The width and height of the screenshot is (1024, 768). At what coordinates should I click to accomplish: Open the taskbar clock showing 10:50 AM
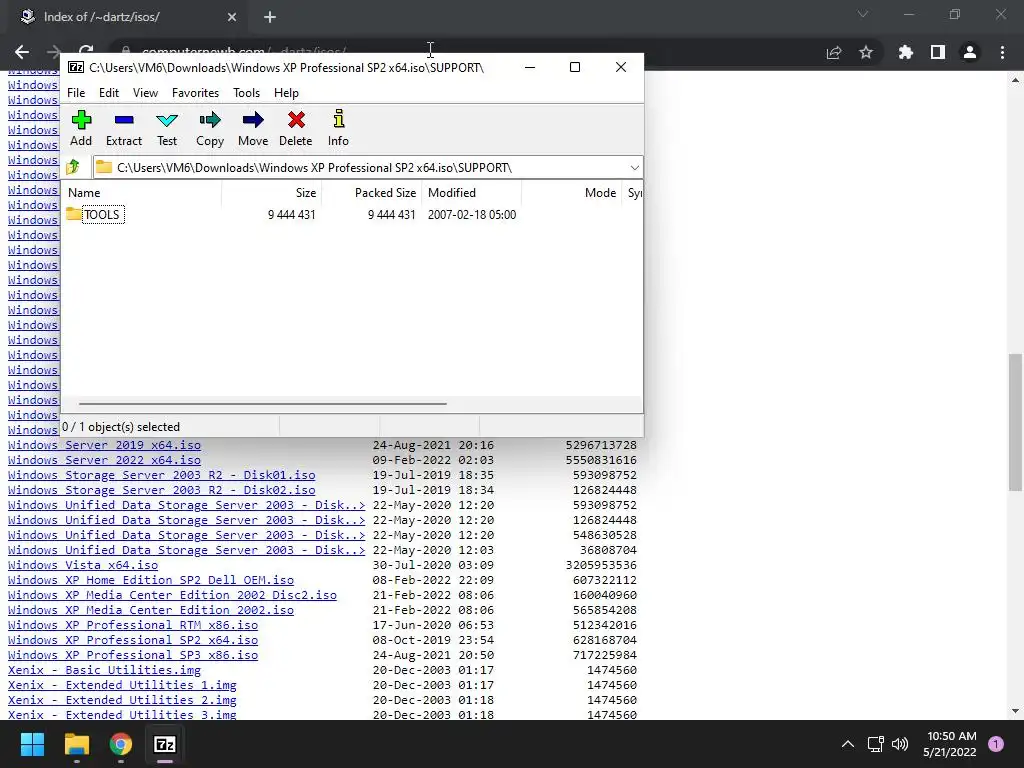pos(950,744)
